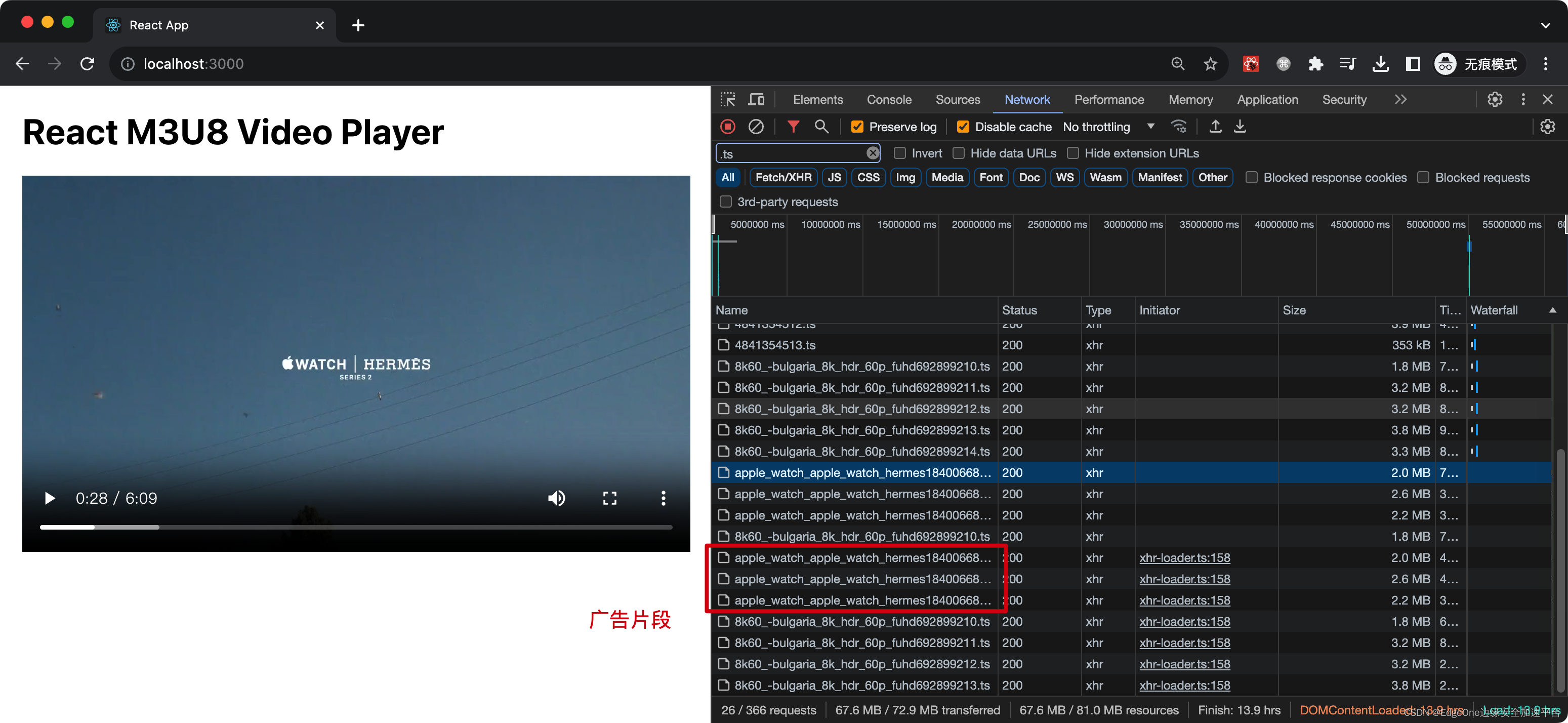Check Hide extension URLs

[1073, 153]
